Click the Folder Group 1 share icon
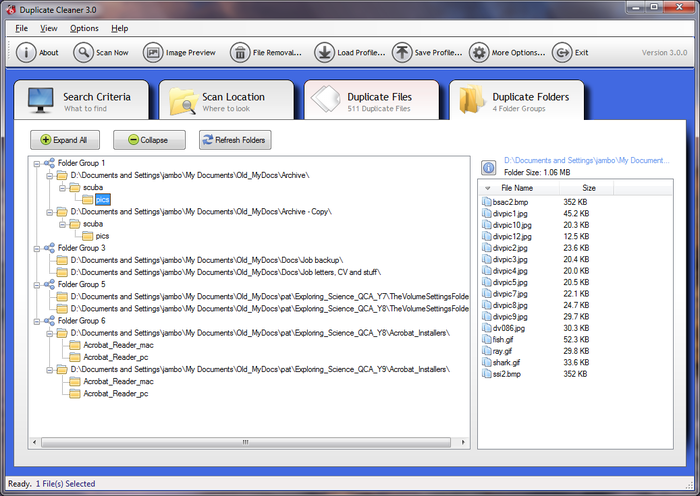This screenshot has width=700, height=496. (49, 163)
